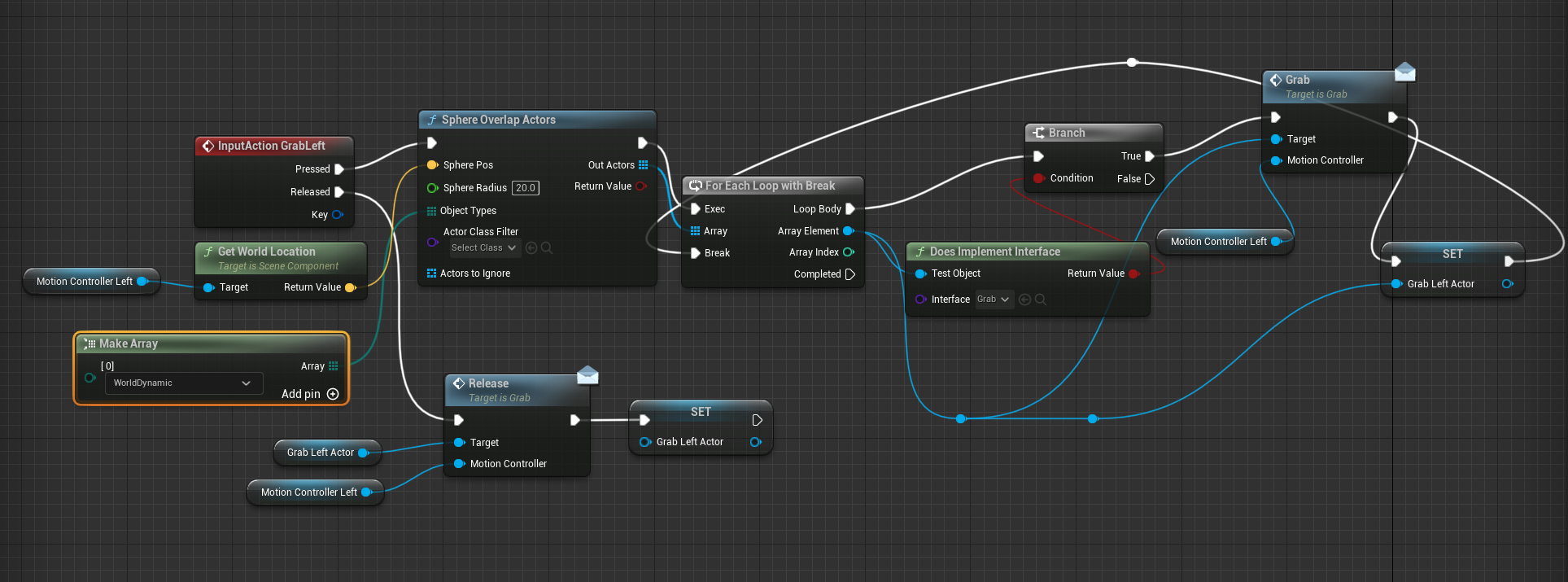This screenshot has height=582, width=1568.
Task: Open the Select Class dropdown
Action: [484, 247]
